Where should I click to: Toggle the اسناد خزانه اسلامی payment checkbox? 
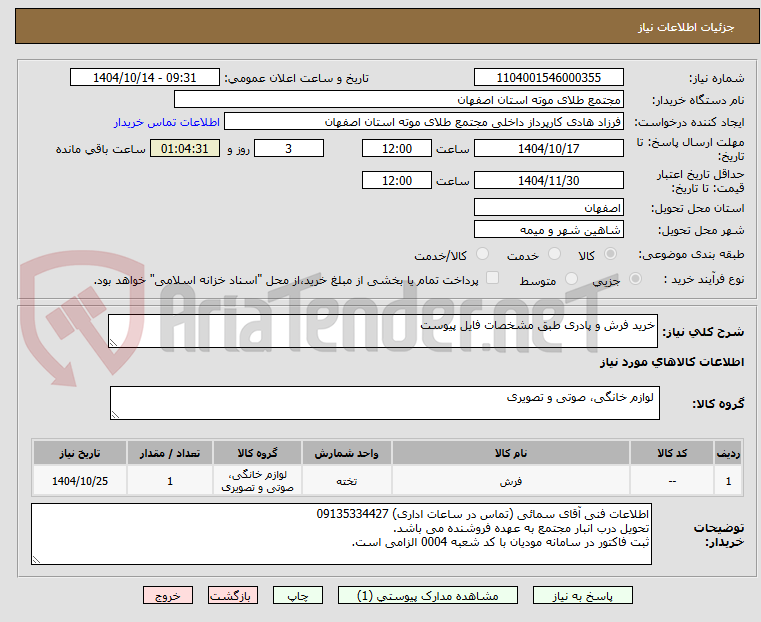[x=492, y=278]
